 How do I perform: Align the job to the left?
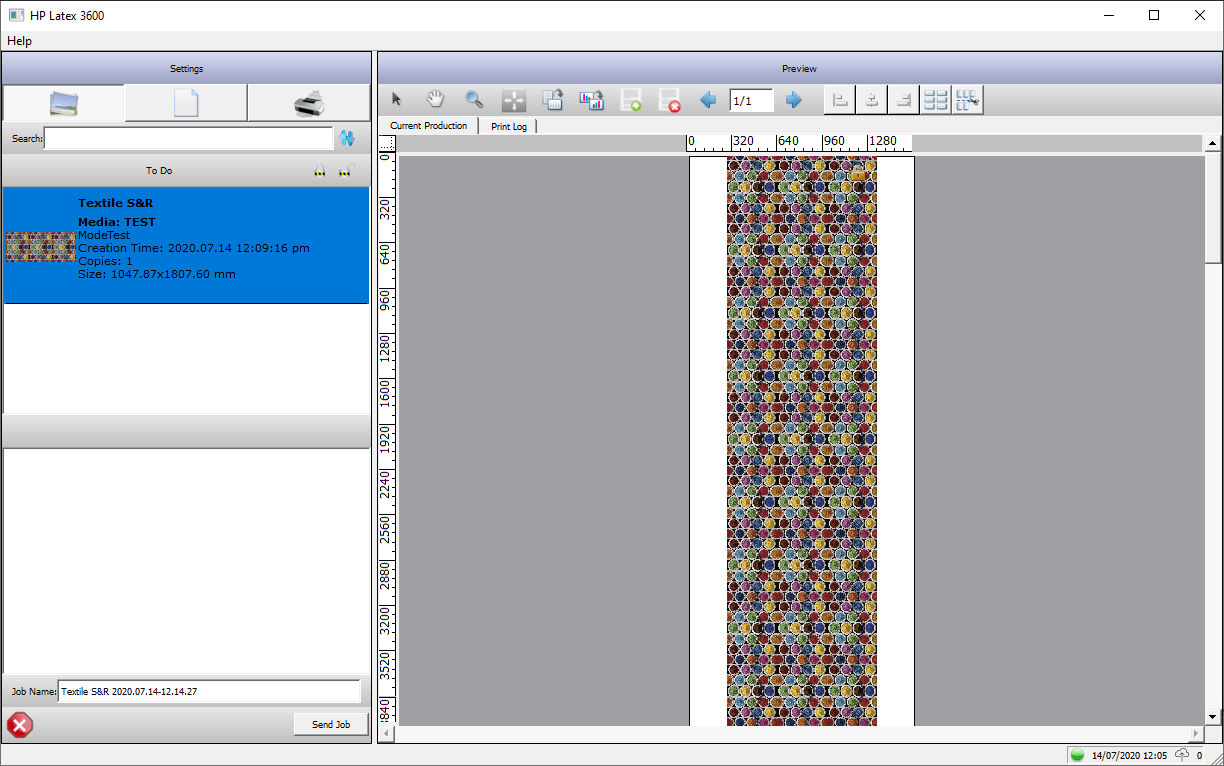840,100
